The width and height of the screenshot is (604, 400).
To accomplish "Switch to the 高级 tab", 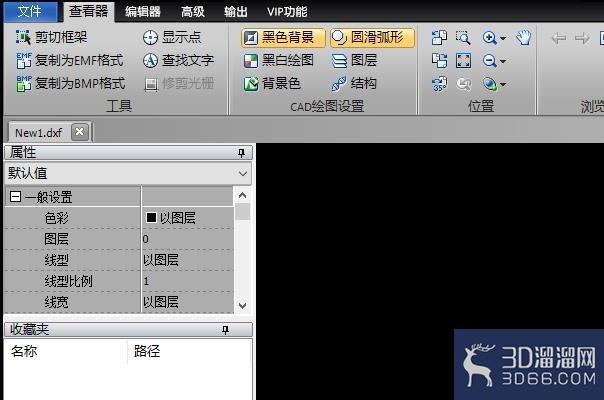I will [x=193, y=12].
